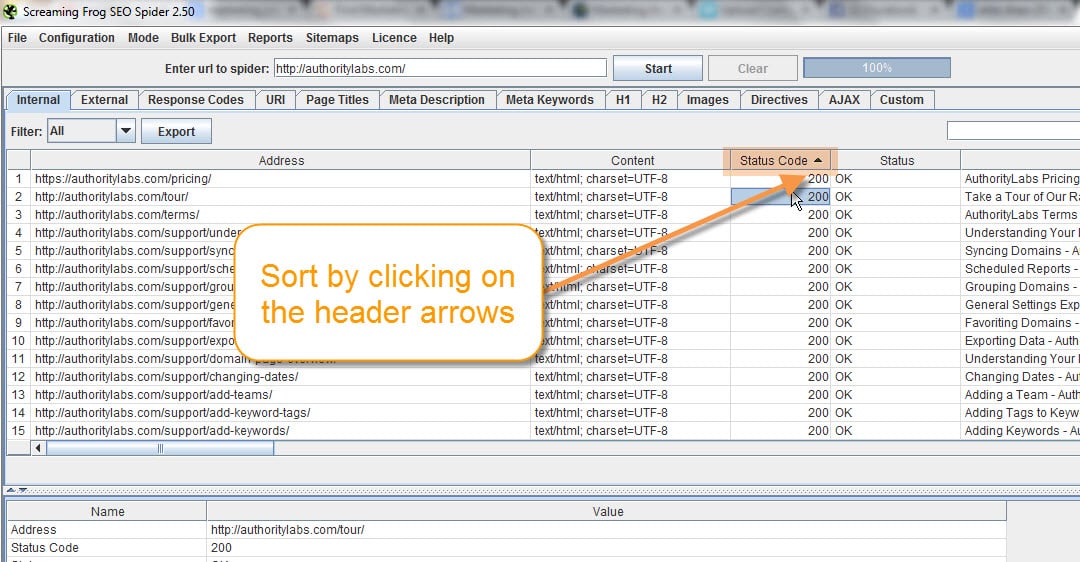
Task: Click row number 15 in the table
Action: (x=19, y=430)
